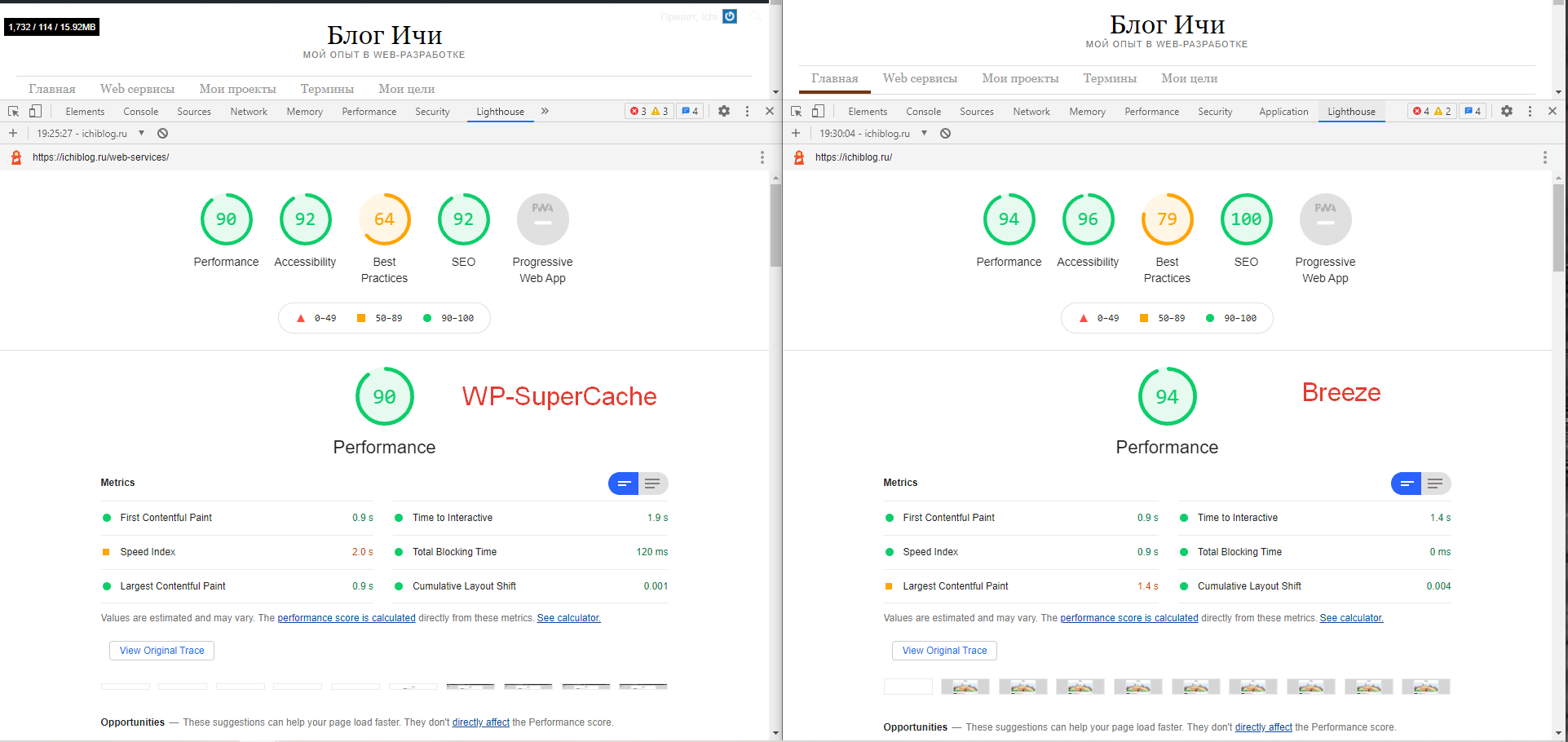Toggle device toolbar icon in left DevTools
The image size is (1568, 742).
pos(35,112)
